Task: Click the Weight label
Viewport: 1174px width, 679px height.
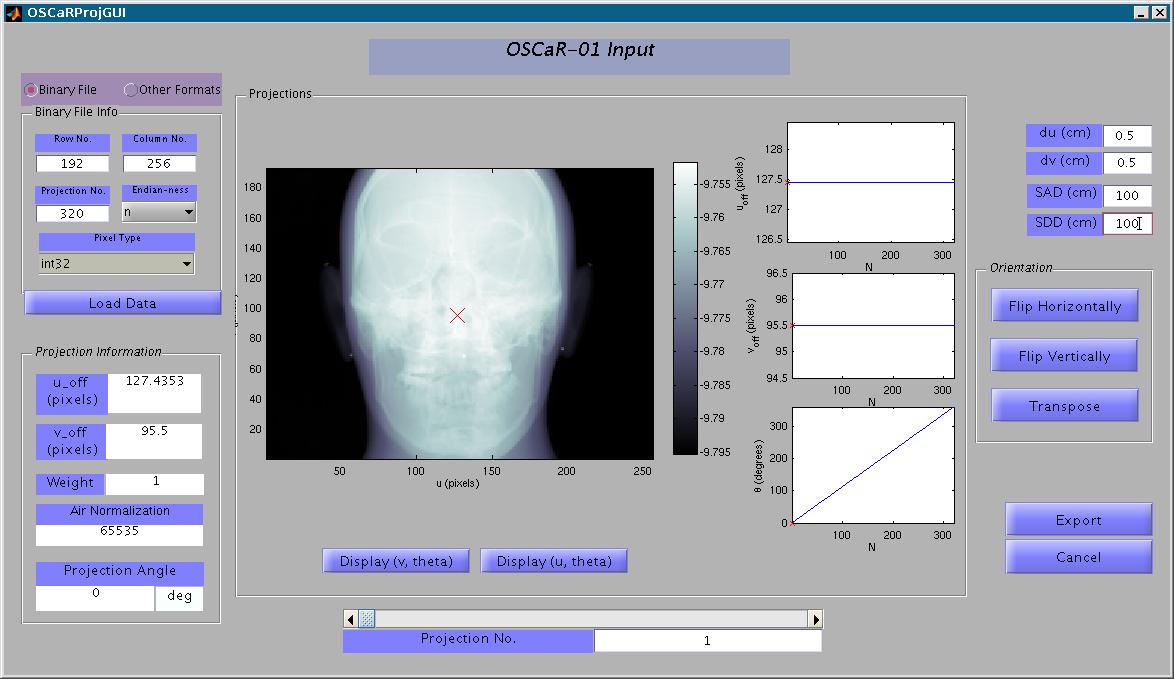Action: click(70, 484)
